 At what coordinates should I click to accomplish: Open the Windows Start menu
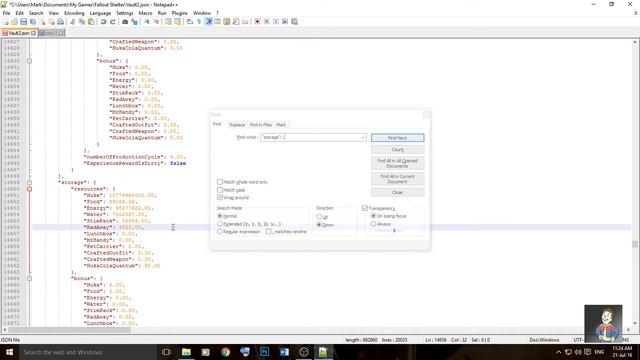(x=9, y=352)
